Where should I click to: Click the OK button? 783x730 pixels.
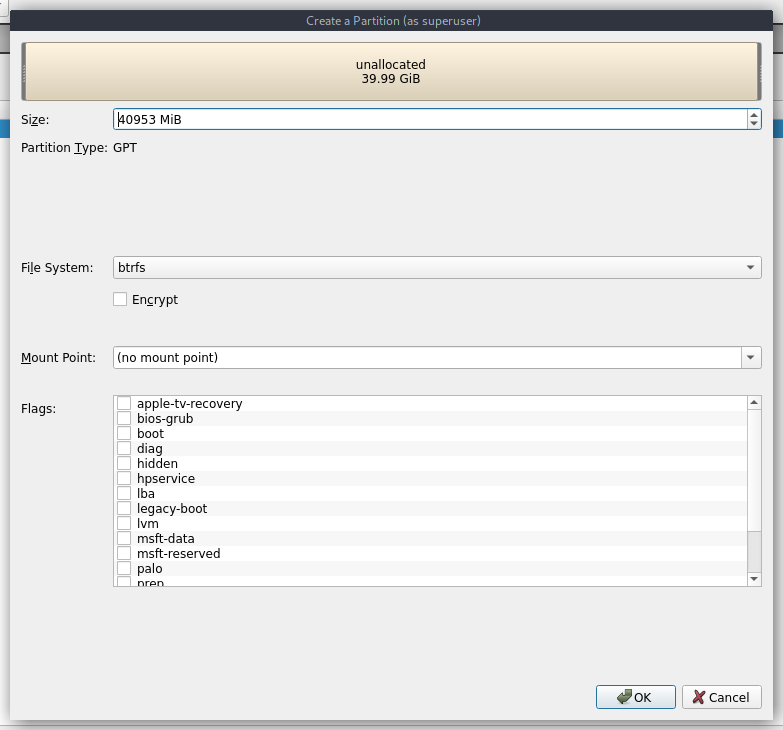tap(635, 697)
